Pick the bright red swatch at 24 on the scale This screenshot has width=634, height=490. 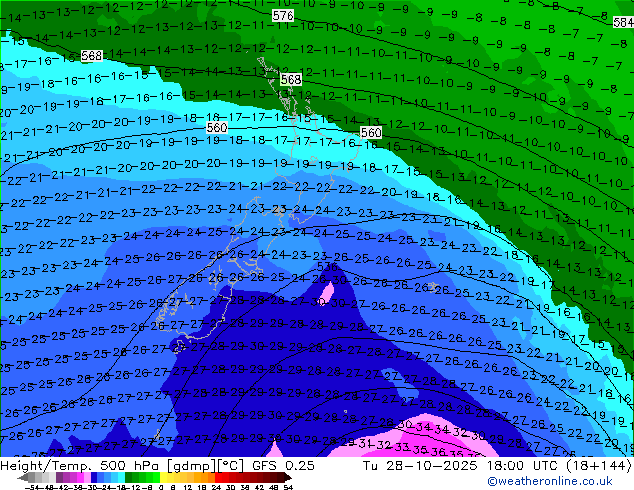point(218,478)
